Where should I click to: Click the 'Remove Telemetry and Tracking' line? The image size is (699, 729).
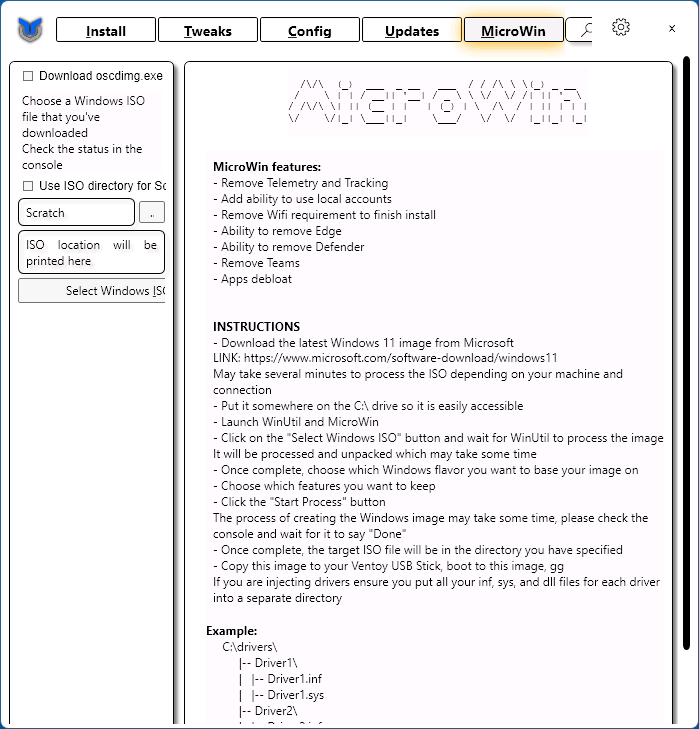[300, 183]
